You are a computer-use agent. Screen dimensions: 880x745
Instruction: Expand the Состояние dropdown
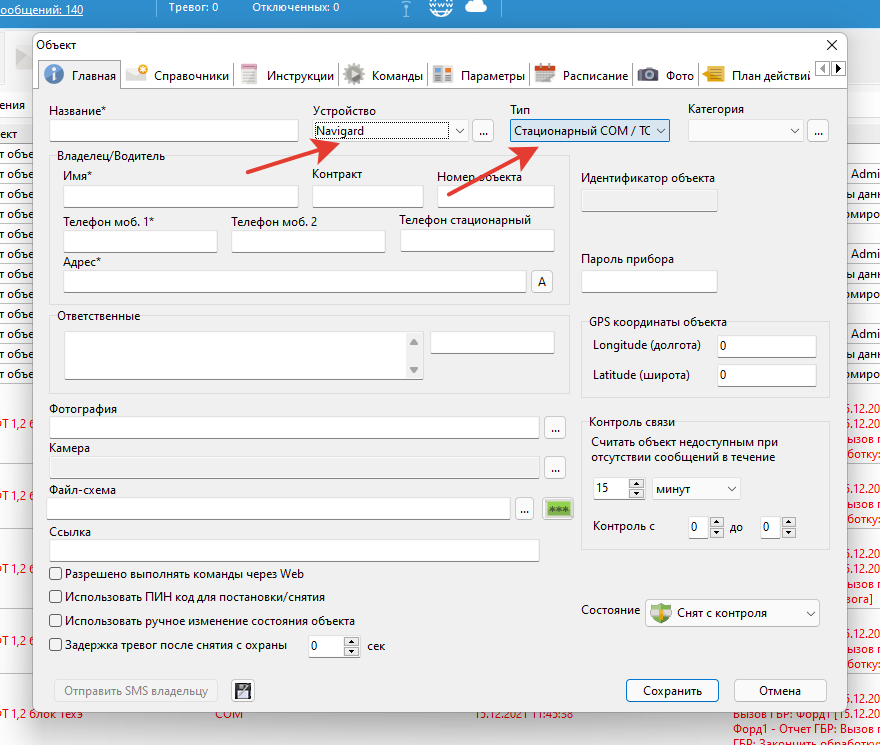pos(810,613)
